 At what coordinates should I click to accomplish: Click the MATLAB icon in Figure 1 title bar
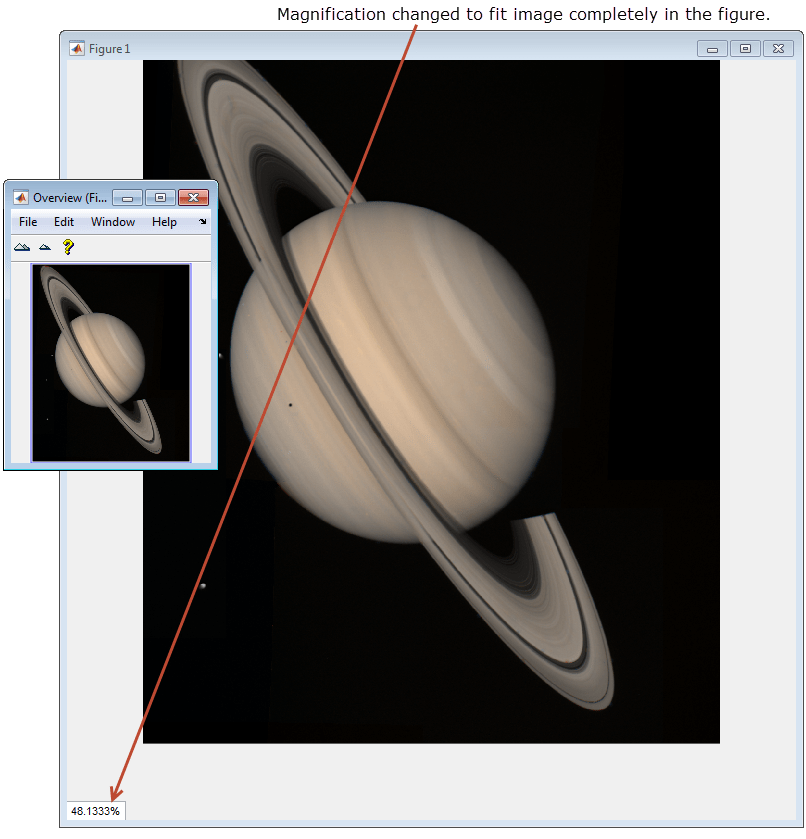tap(77, 49)
